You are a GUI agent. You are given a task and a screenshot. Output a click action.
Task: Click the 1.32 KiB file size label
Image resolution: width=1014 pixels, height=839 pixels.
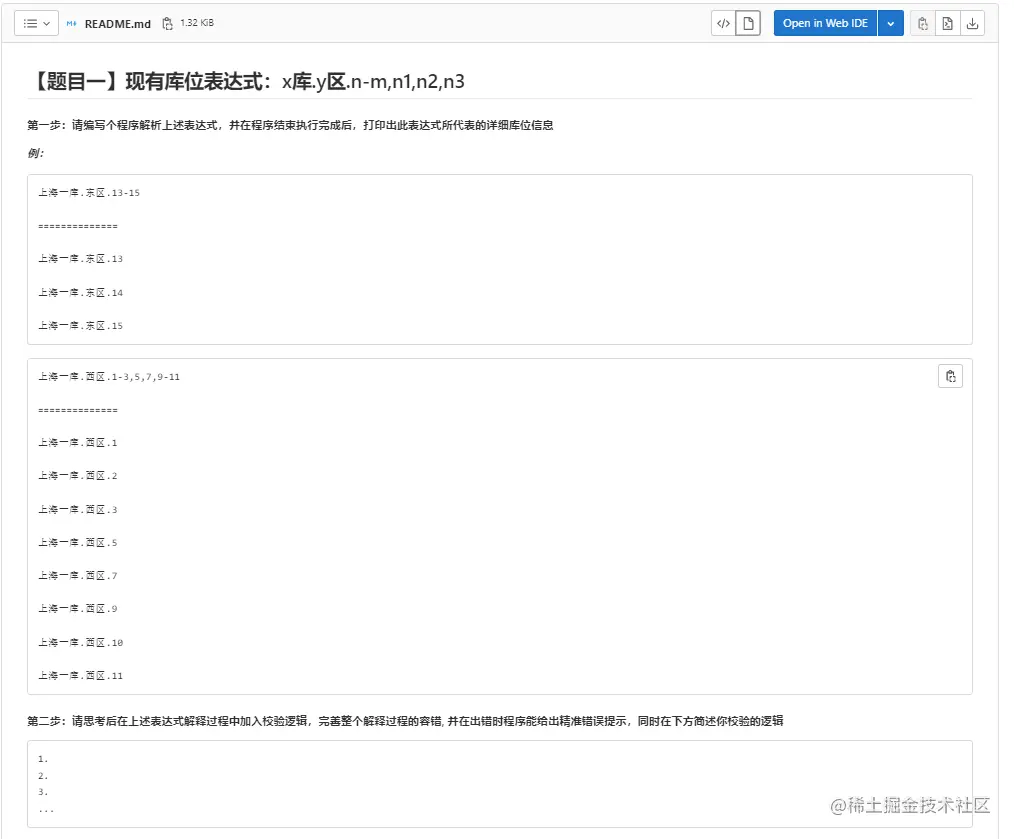click(x=197, y=23)
